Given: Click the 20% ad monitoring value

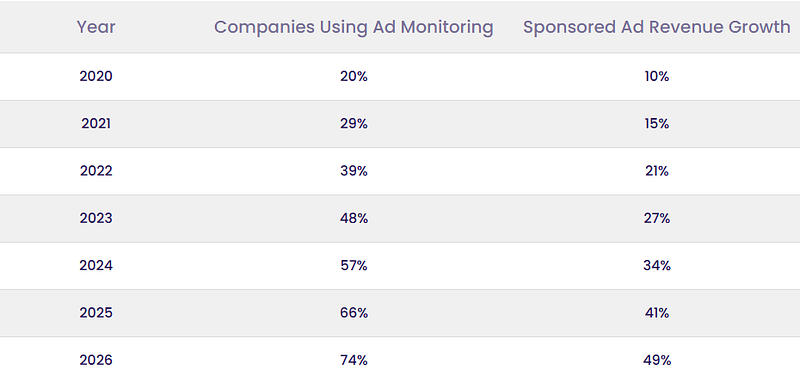Looking at the screenshot, I should [354, 76].
